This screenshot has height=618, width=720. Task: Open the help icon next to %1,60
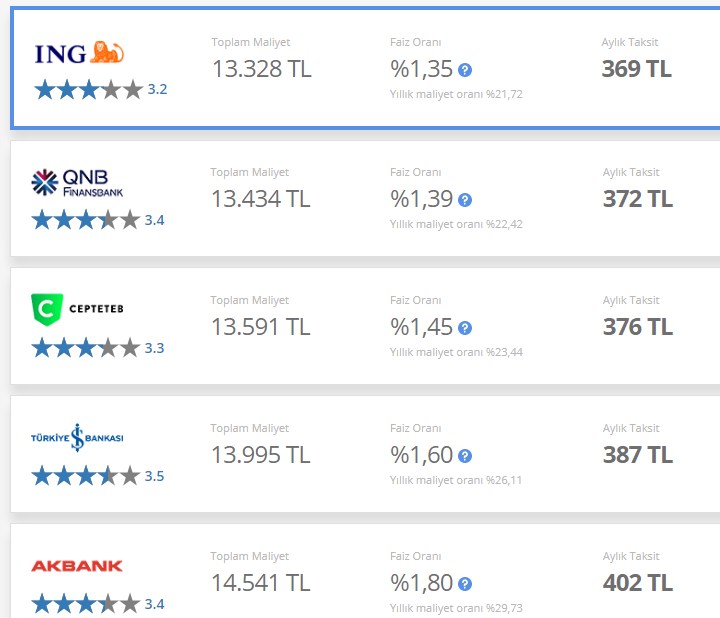[x=465, y=456]
